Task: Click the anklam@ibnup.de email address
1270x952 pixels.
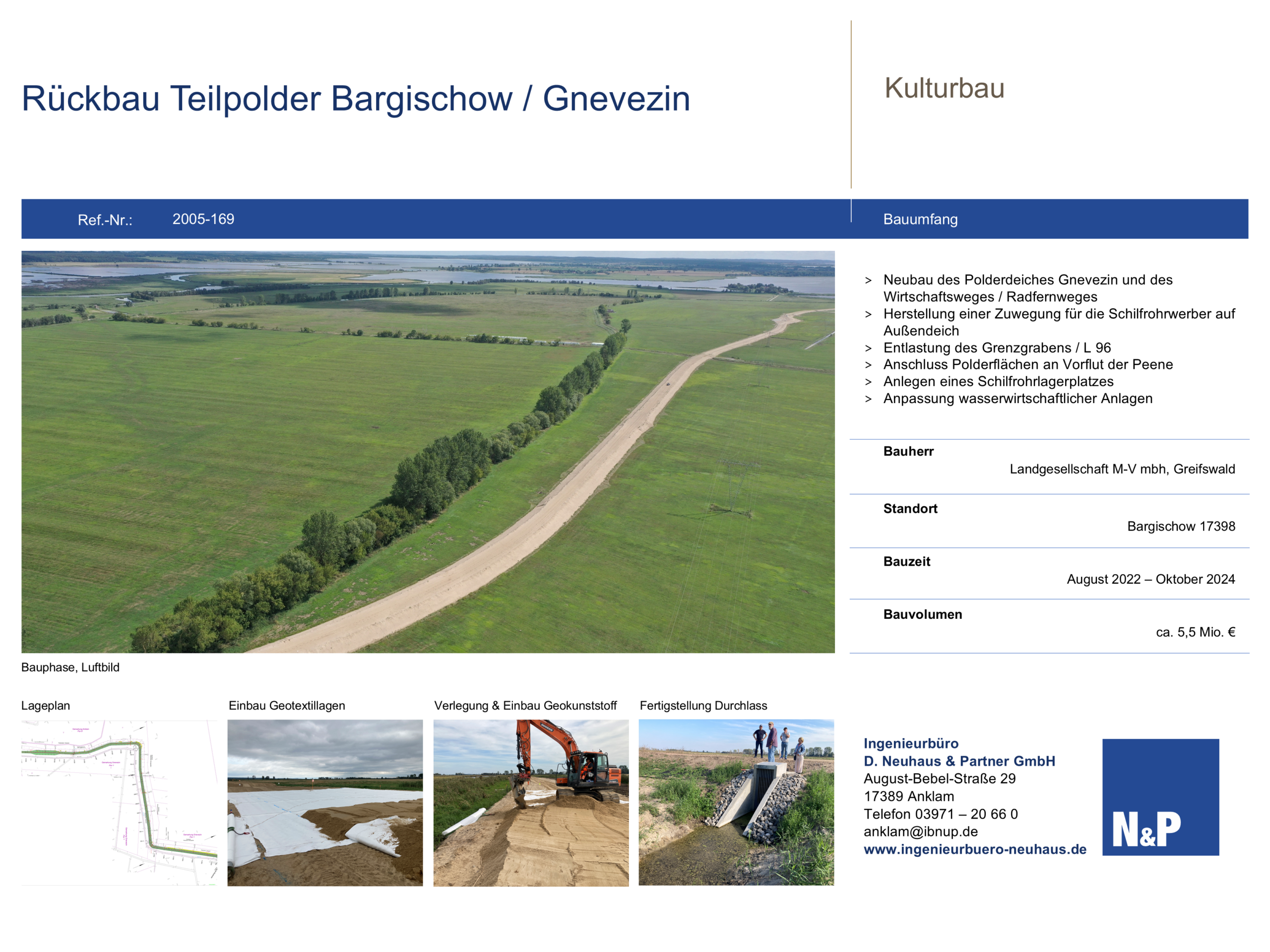Action: click(x=920, y=831)
